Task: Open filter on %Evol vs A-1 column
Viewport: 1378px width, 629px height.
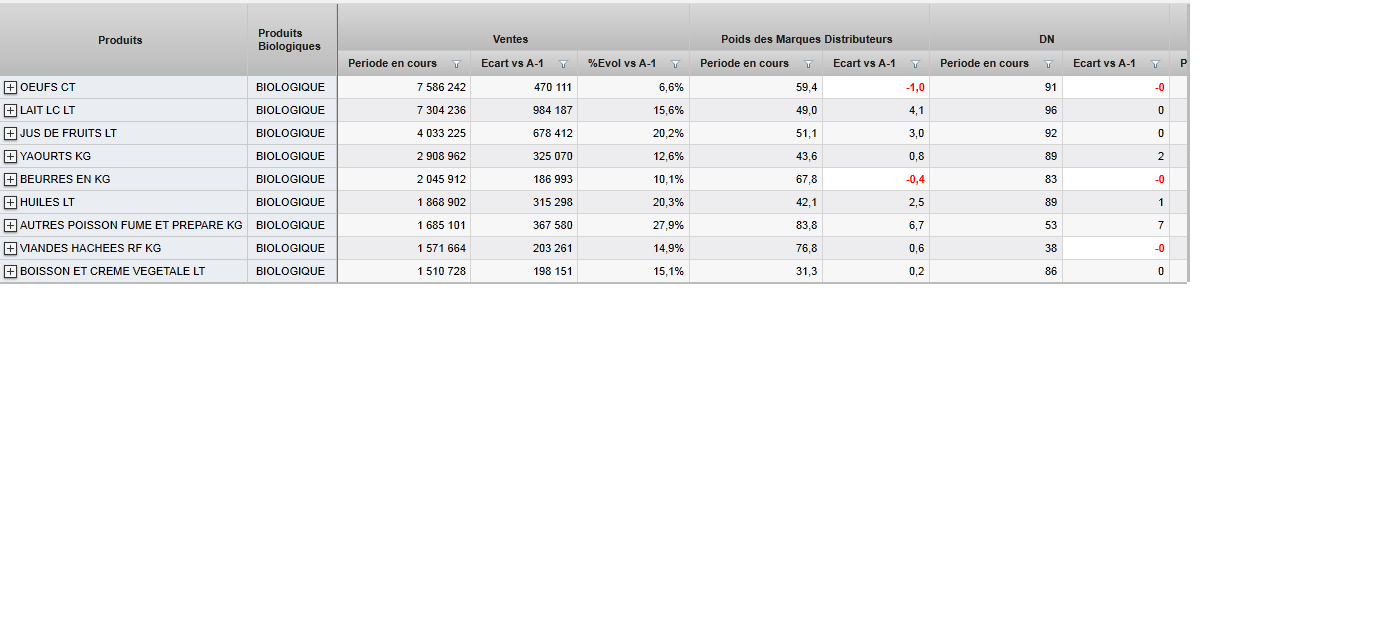Action: [x=675, y=64]
